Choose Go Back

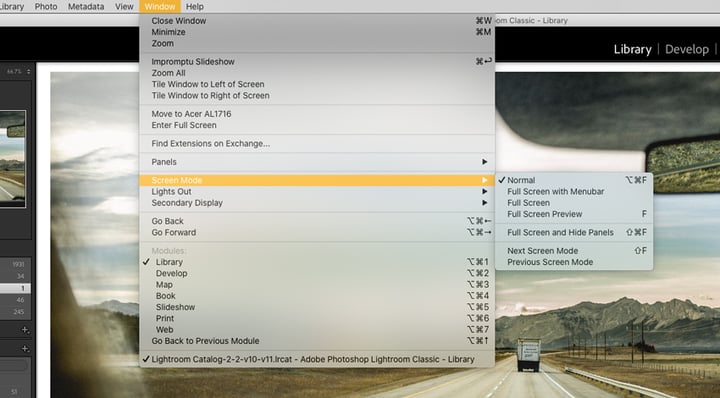(x=317, y=221)
